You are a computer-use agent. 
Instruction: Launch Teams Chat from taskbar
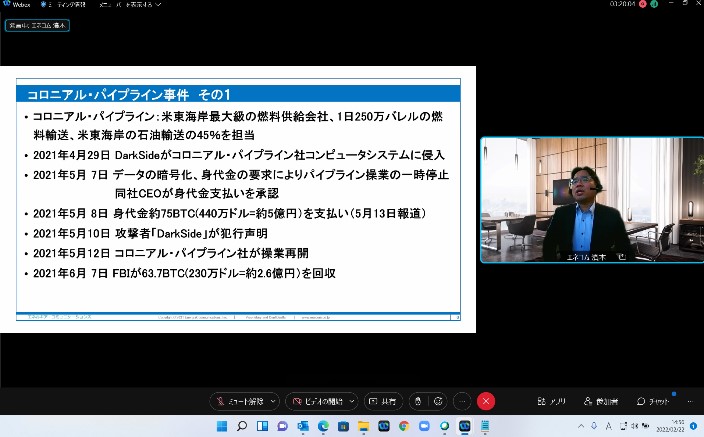[x=282, y=426]
